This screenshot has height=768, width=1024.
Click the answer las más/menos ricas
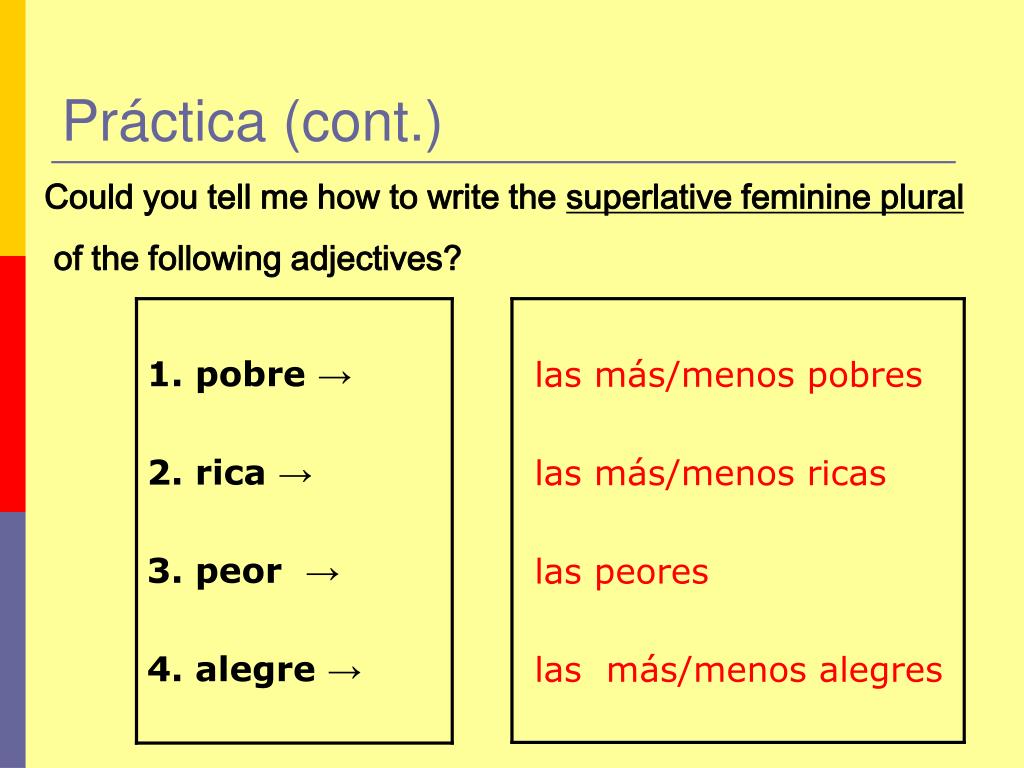[x=711, y=473]
